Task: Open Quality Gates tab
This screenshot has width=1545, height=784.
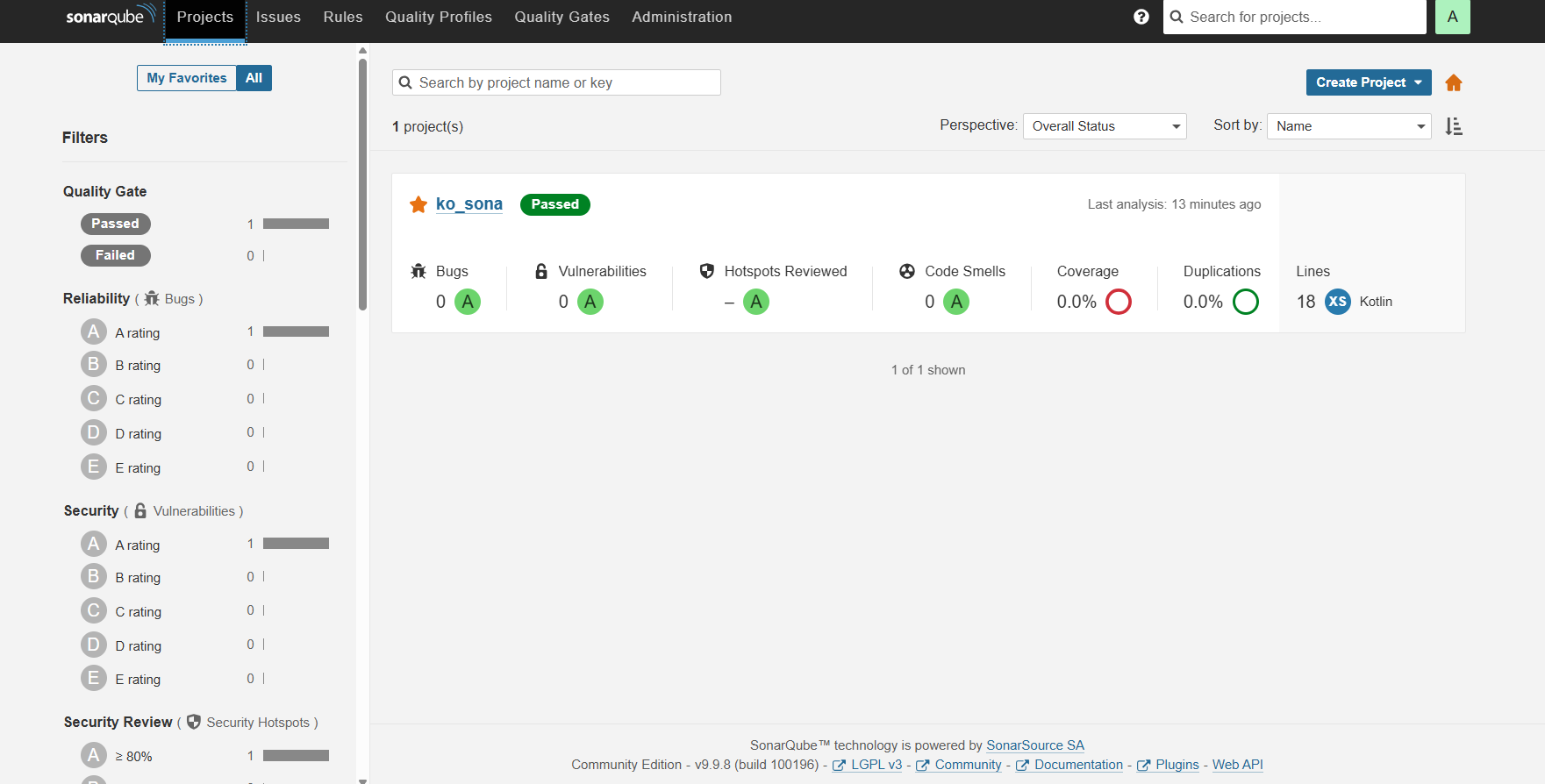Action: point(562,18)
